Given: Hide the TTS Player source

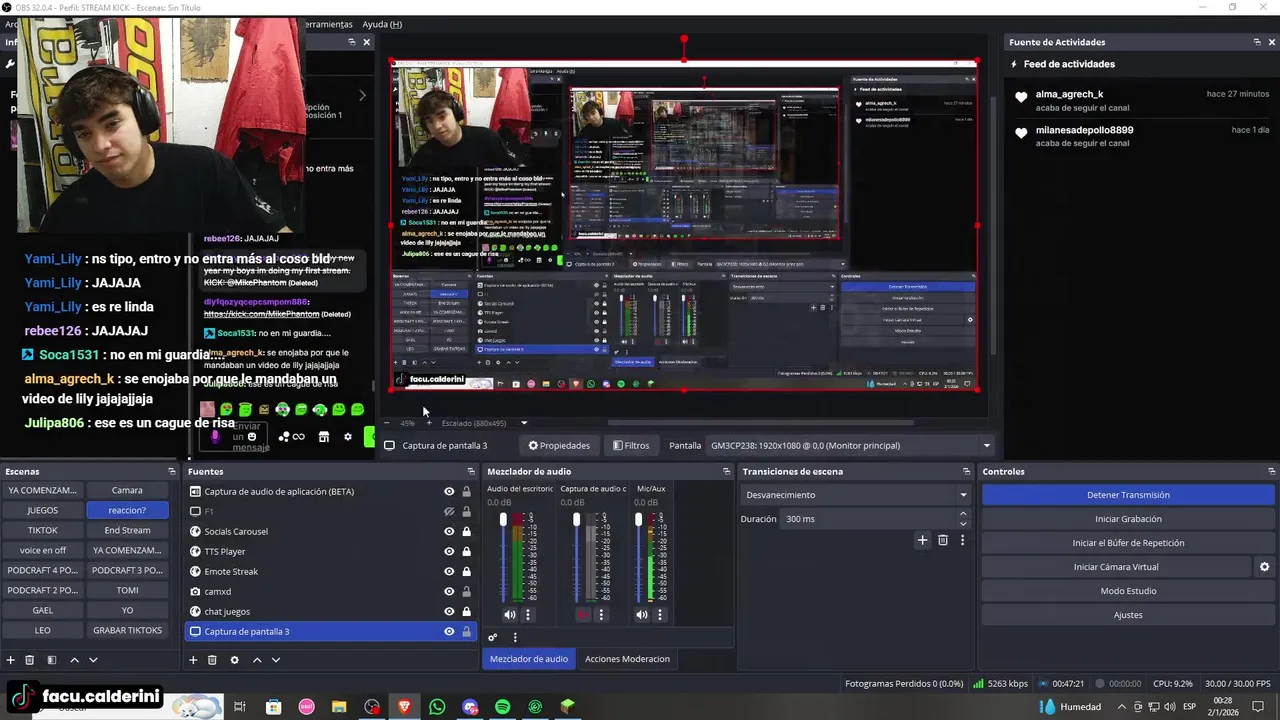Looking at the screenshot, I should click(x=449, y=551).
